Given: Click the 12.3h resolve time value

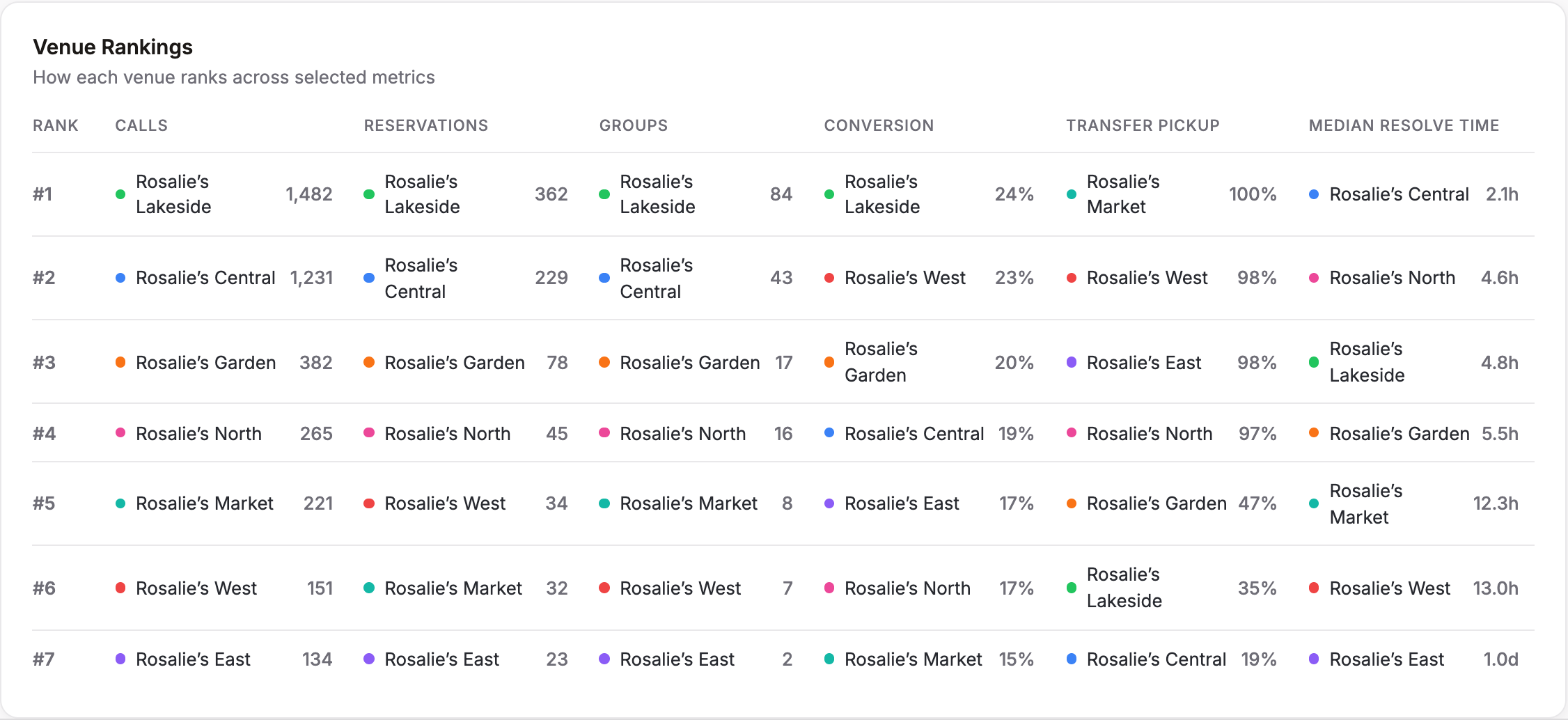Looking at the screenshot, I should 1496,503.
